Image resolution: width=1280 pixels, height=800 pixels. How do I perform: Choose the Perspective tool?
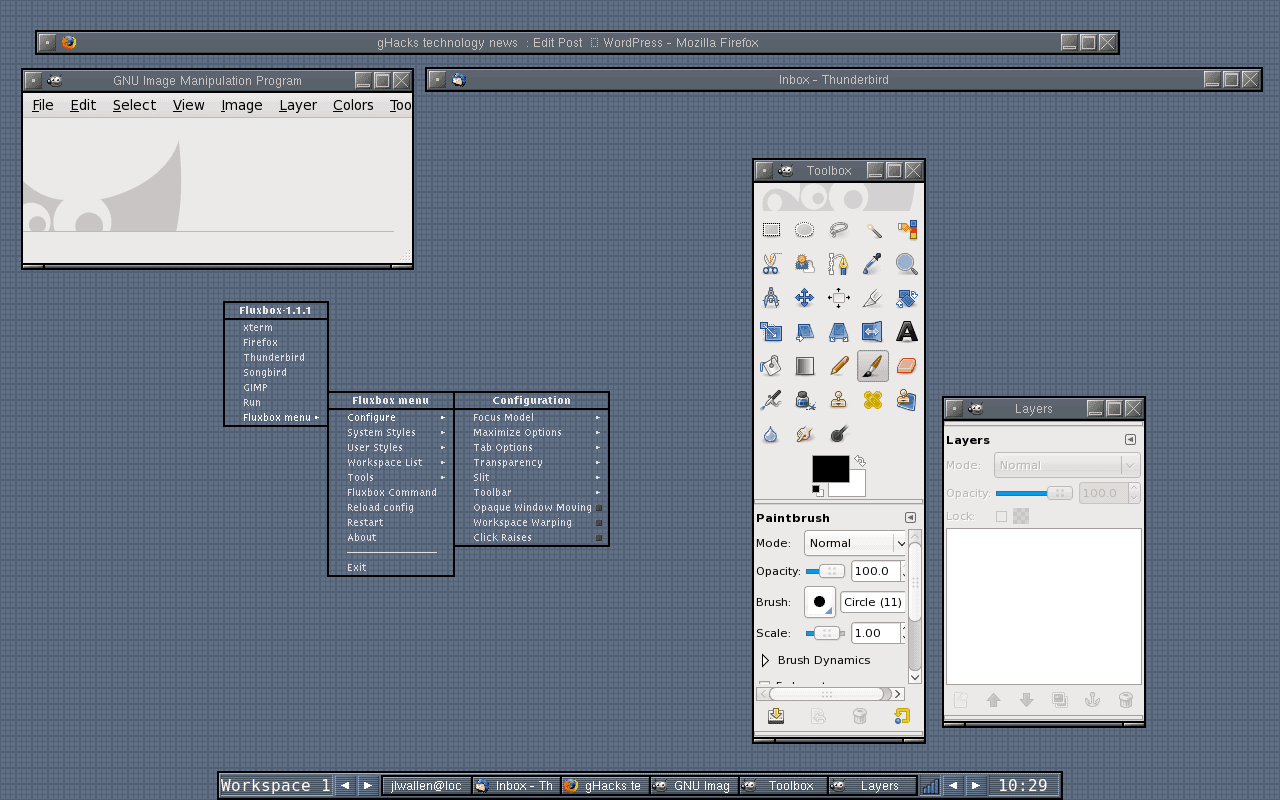click(839, 332)
